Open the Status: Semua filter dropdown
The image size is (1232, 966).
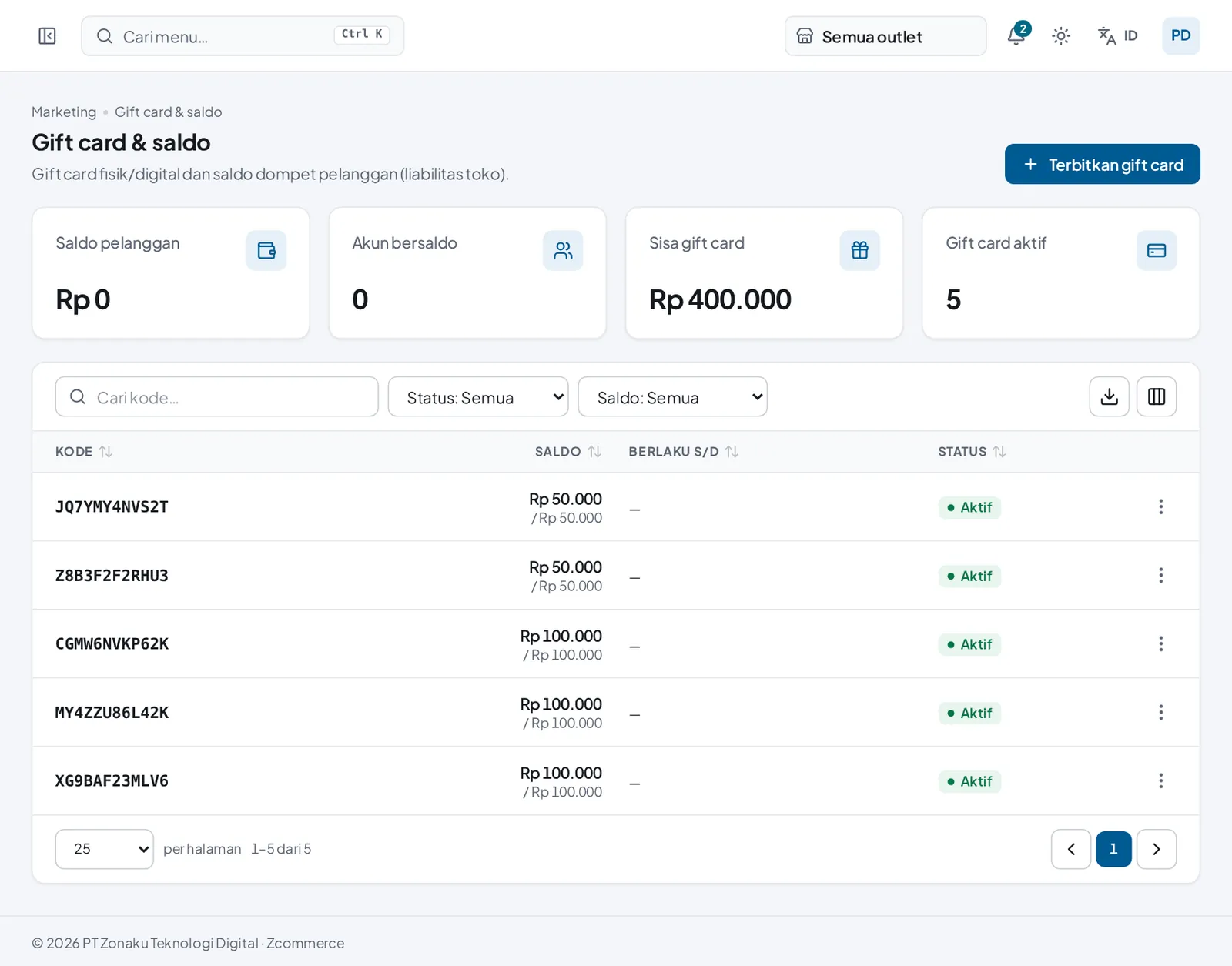point(478,396)
